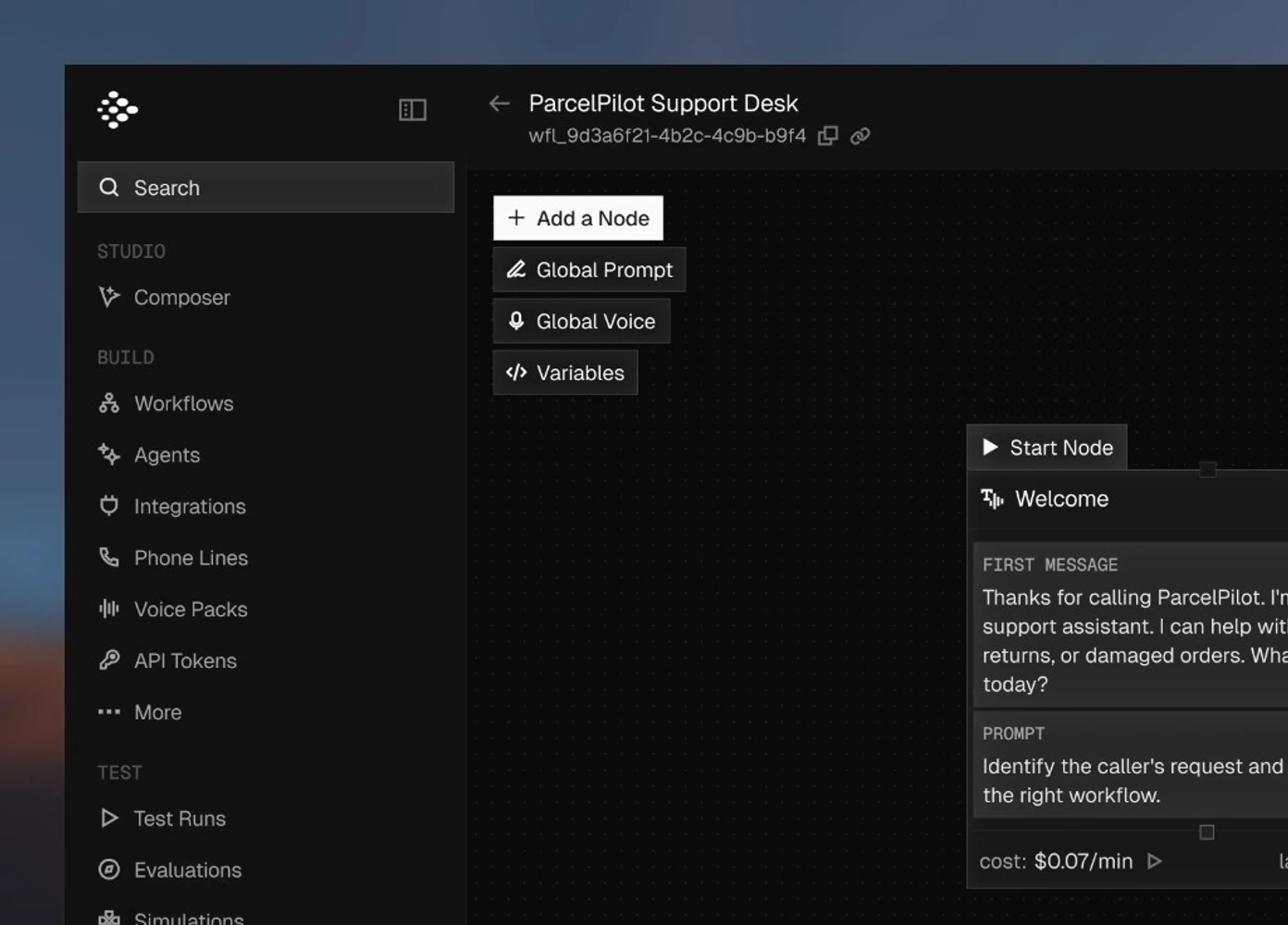This screenshot has width=1288, height=925.
Task: Open Integrations from the sidebar
Action: [x=172, y=506]
